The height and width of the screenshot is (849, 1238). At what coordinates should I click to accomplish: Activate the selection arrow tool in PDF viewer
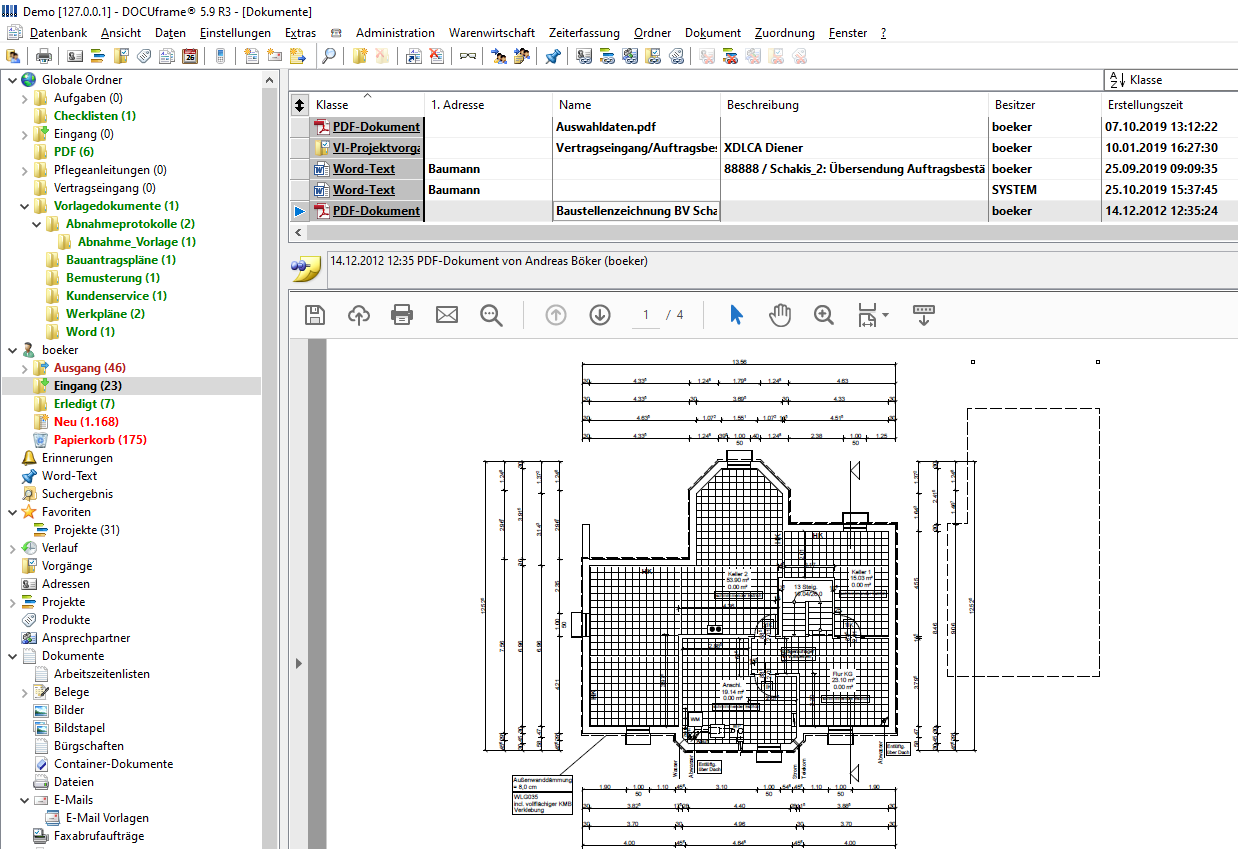(737, 315)
